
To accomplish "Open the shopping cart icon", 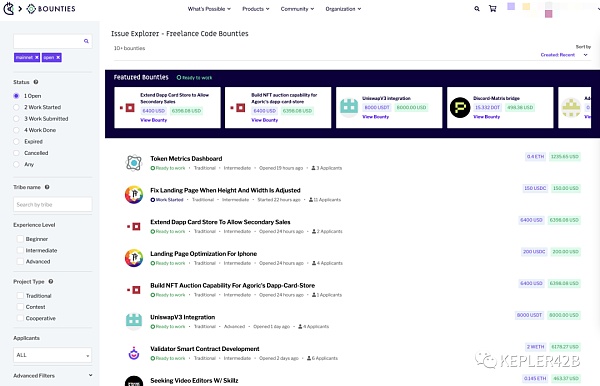I will 493,9.
